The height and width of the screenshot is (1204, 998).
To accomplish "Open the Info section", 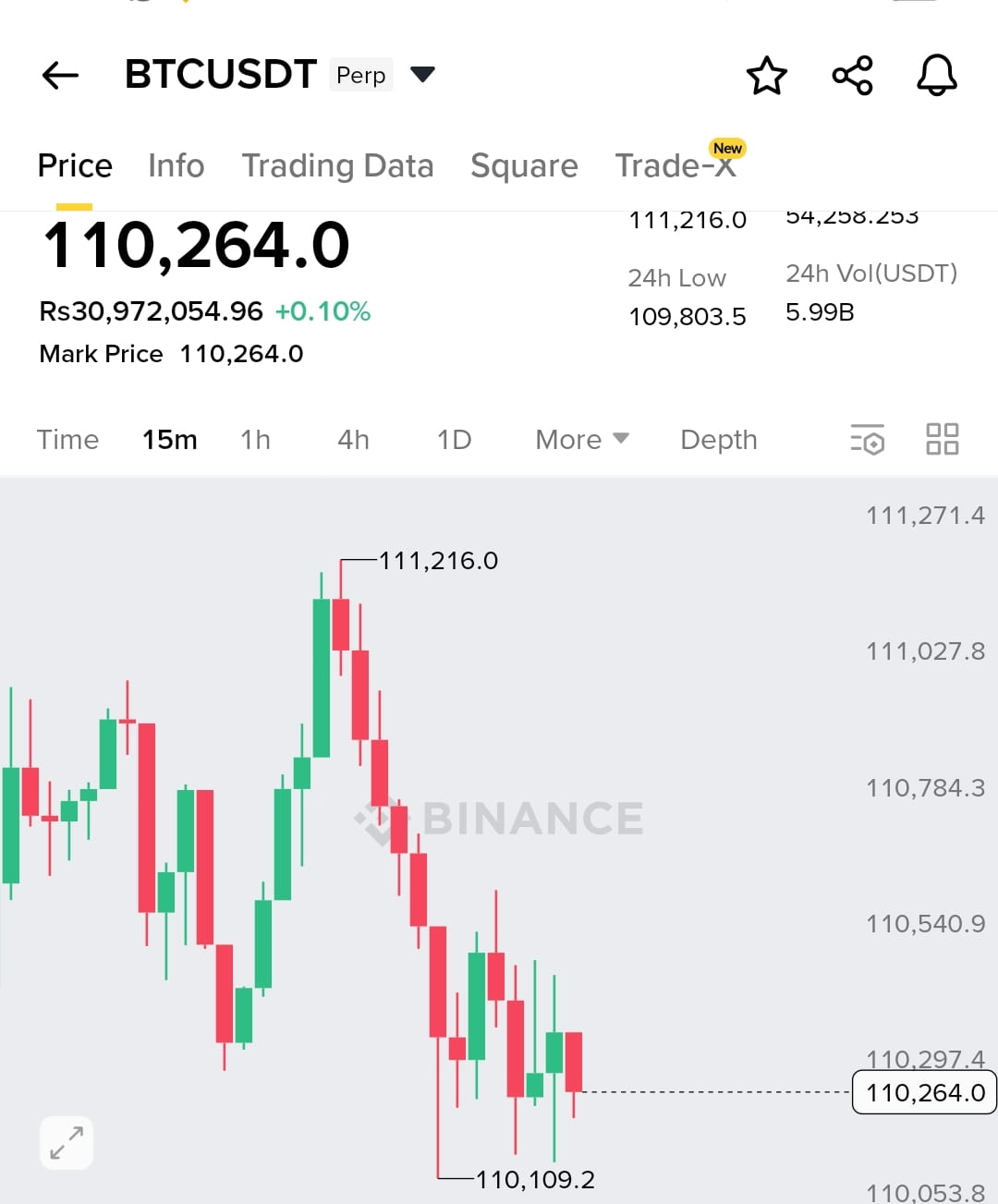I will (176, 165).
